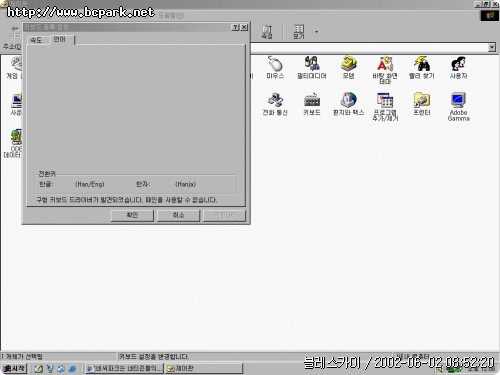The width and height of the screenshot is (500, 375).
Task: Click the 구형 키보드 드라이버 warning message
Action: pos(127,200)
